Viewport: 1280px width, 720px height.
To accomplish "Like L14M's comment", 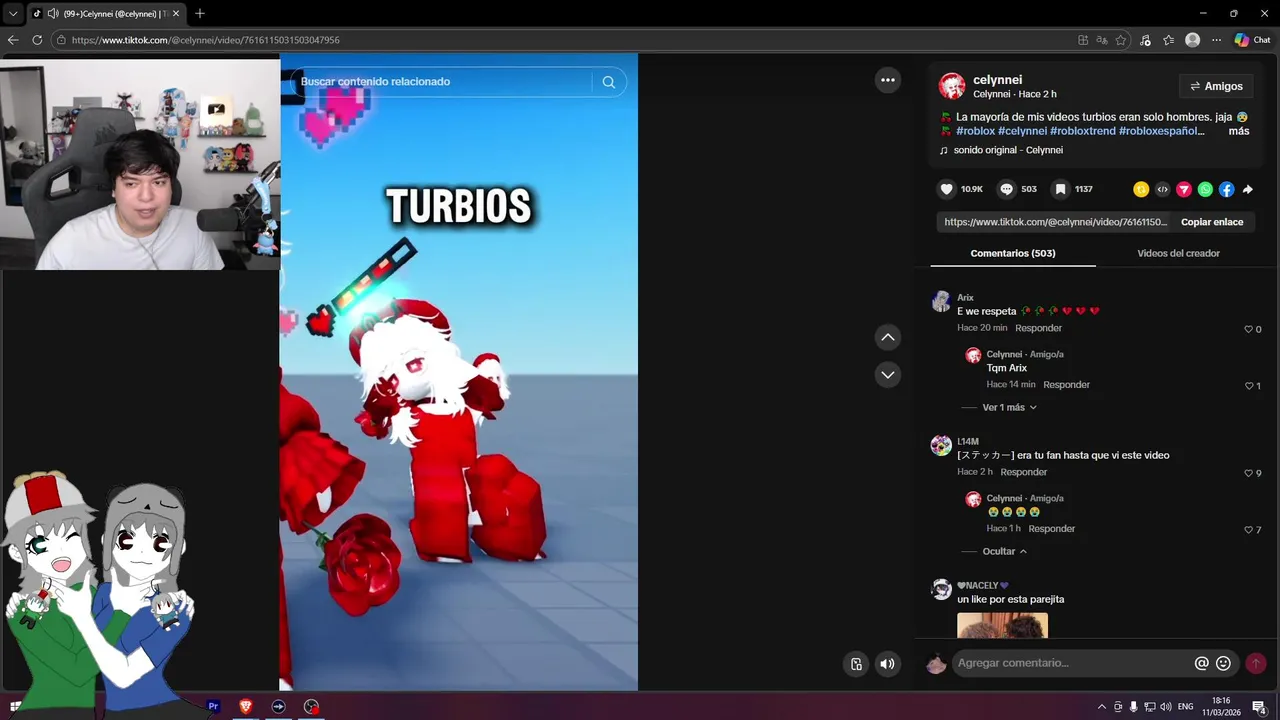I will coord(1248,473).
